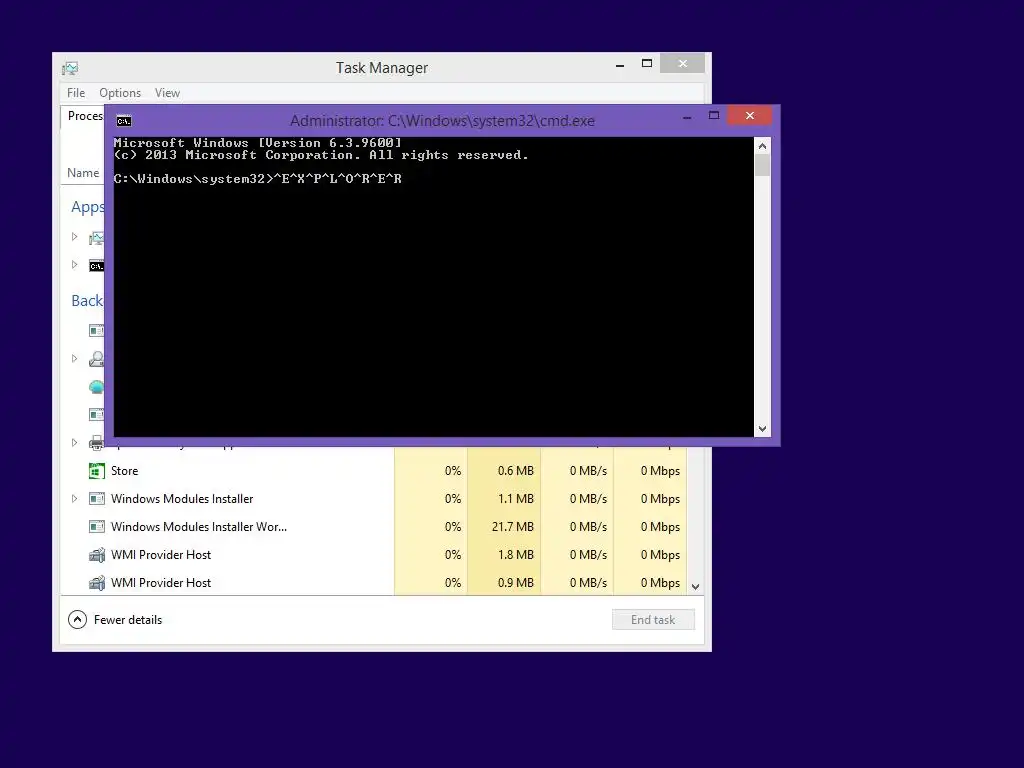The image size is (1024, 768).
Task: Select the user search process icon
Action: coord(97,359)
